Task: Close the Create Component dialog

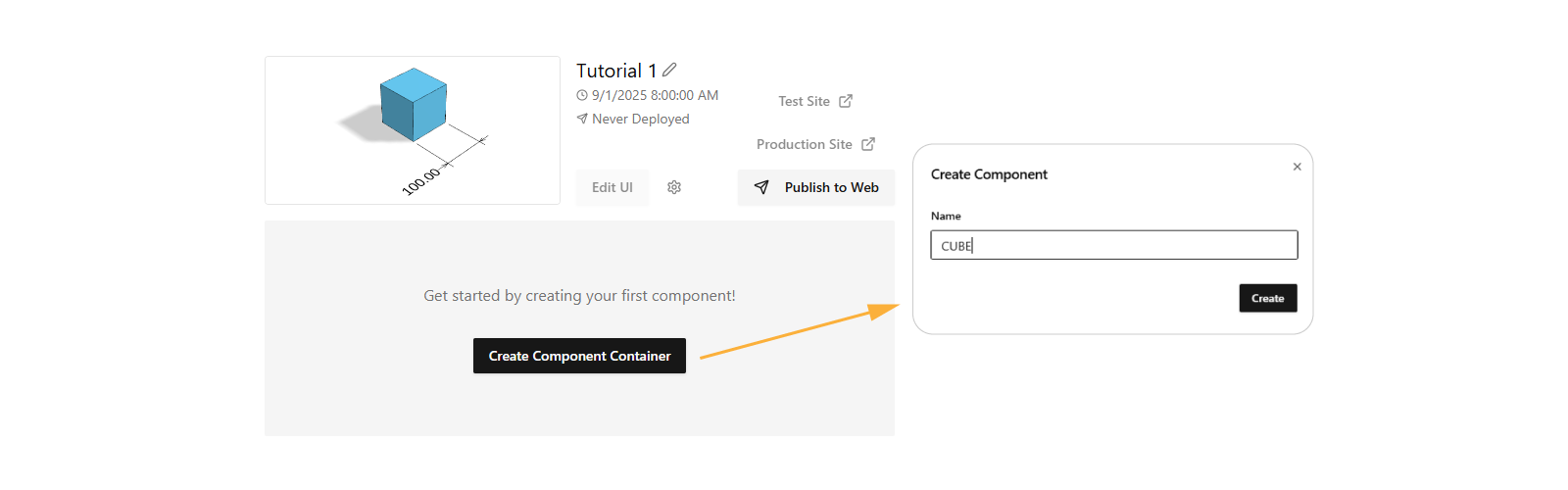Action: click(x=1298, y=167)
